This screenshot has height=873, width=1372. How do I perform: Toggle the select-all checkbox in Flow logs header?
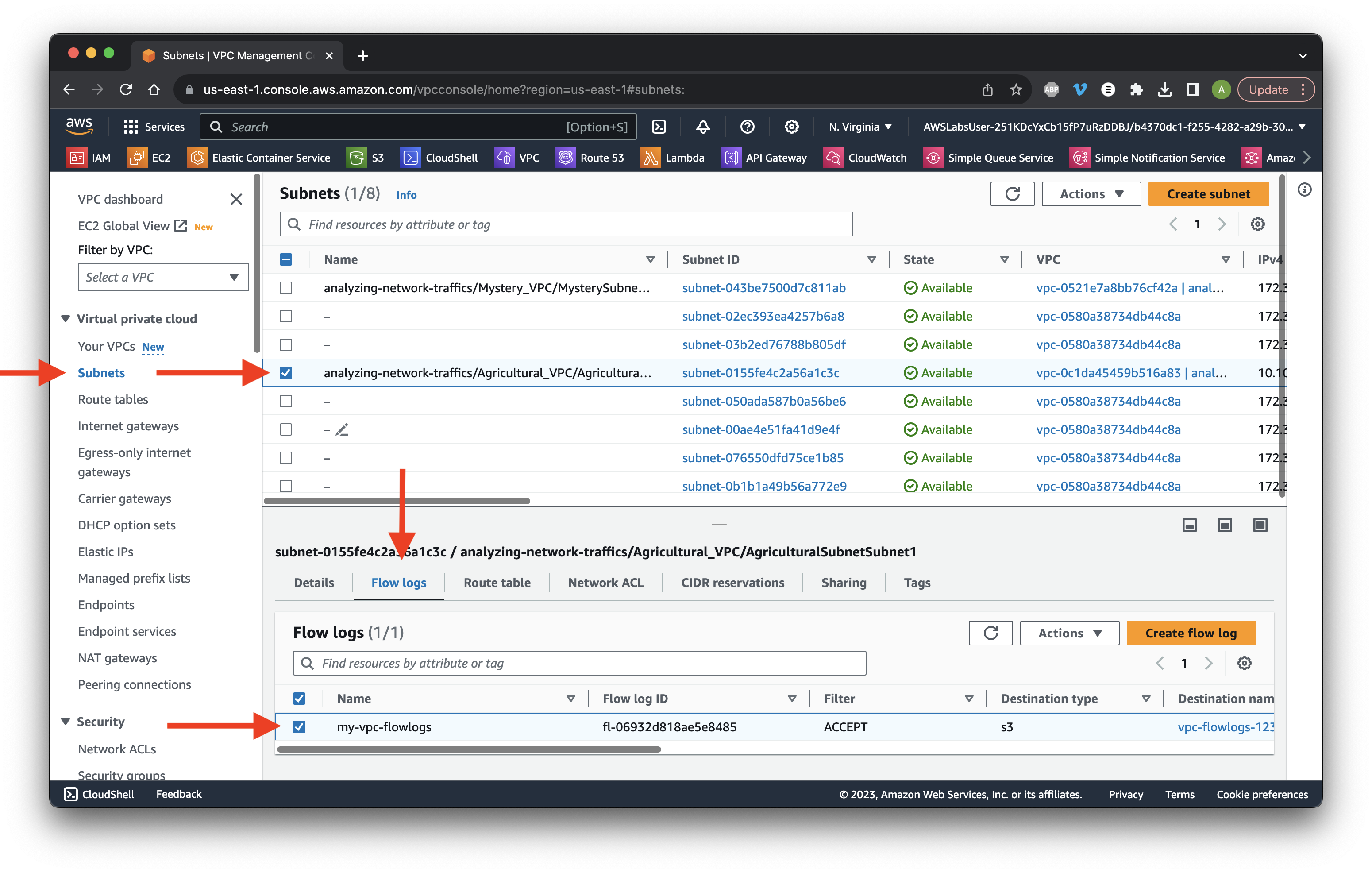(x=299, y=699)
